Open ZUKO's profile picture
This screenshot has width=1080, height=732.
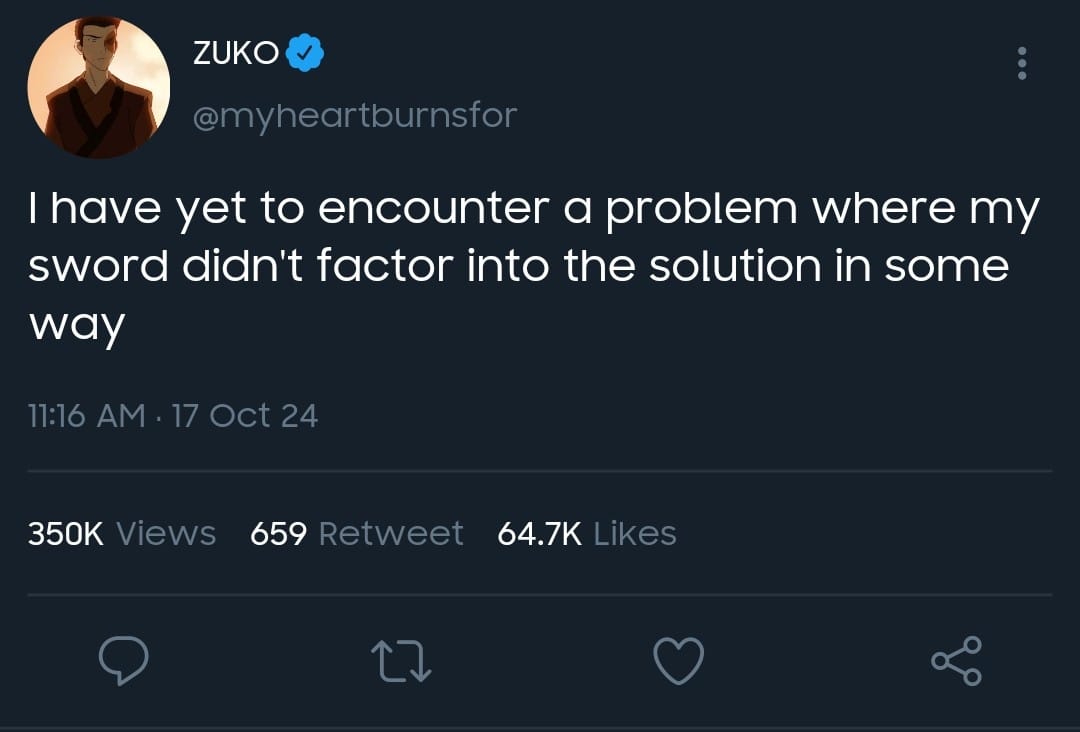pos(99,87)
